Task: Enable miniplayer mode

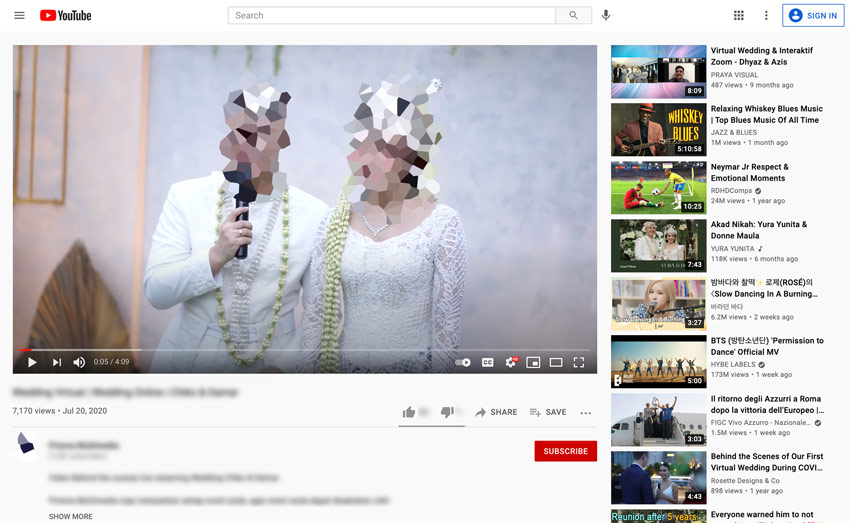Action: (x=533, y=362)
